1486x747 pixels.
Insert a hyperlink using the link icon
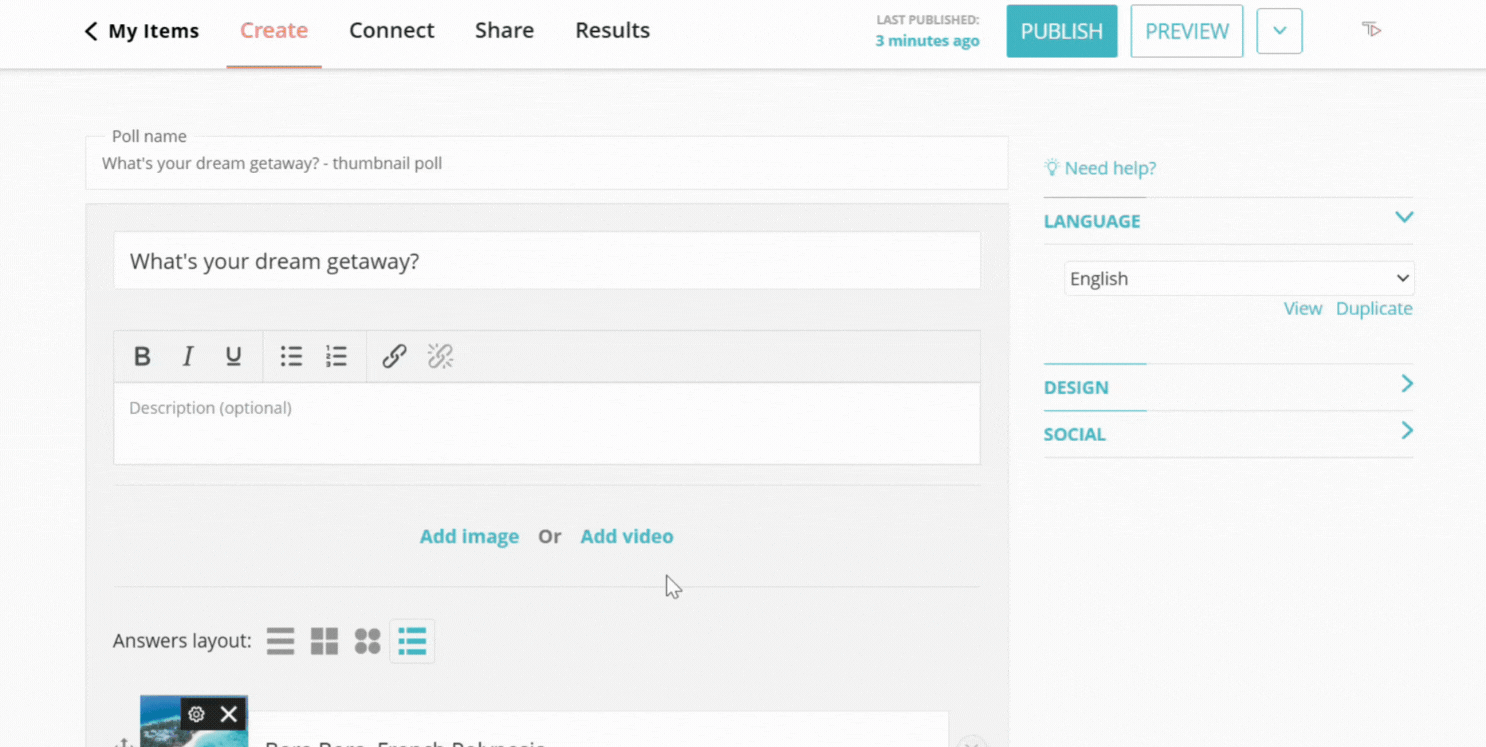point(394,356)
